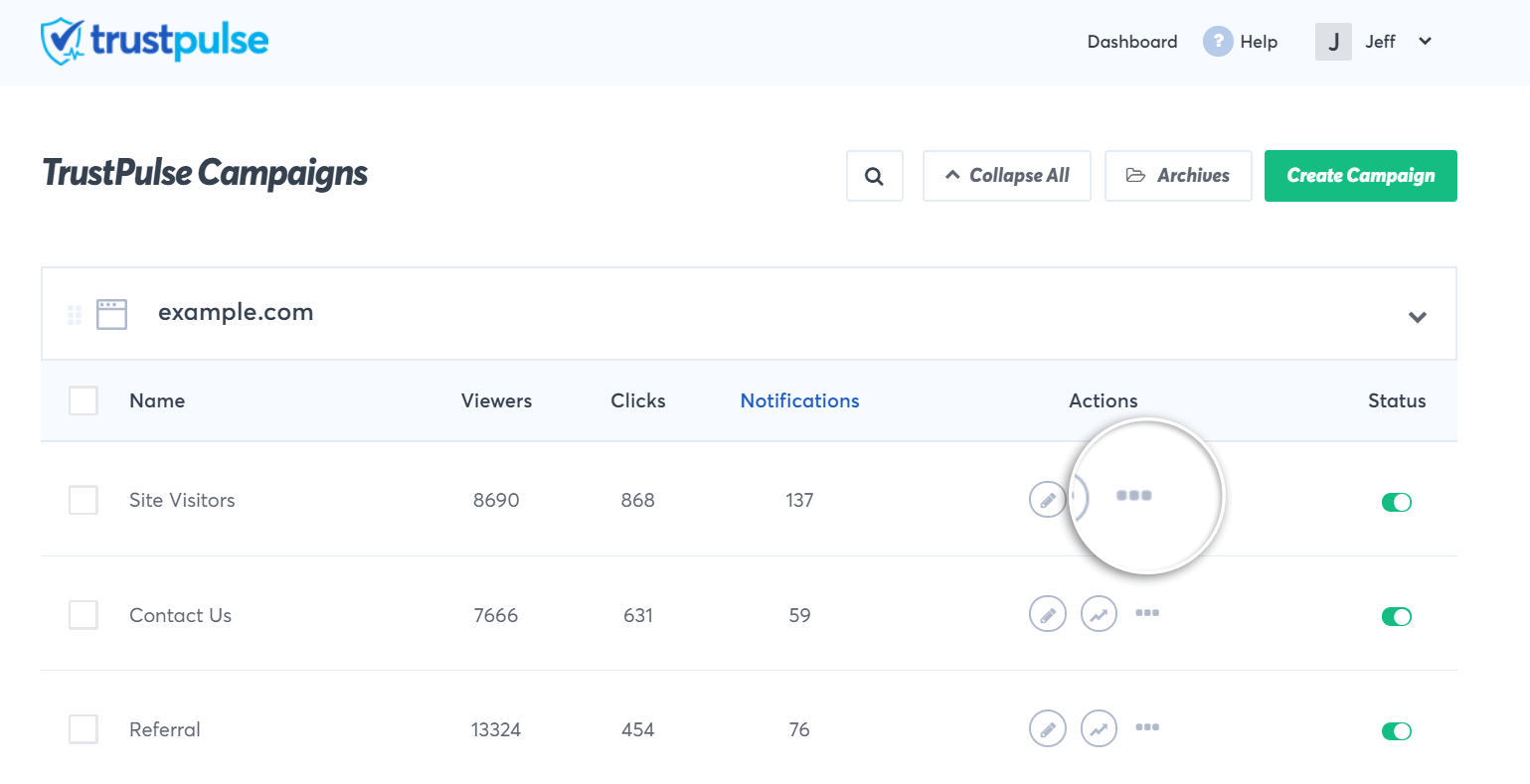Open the Referral campaign name
This screenshot has height=784, width=1530.
point(165,730)
